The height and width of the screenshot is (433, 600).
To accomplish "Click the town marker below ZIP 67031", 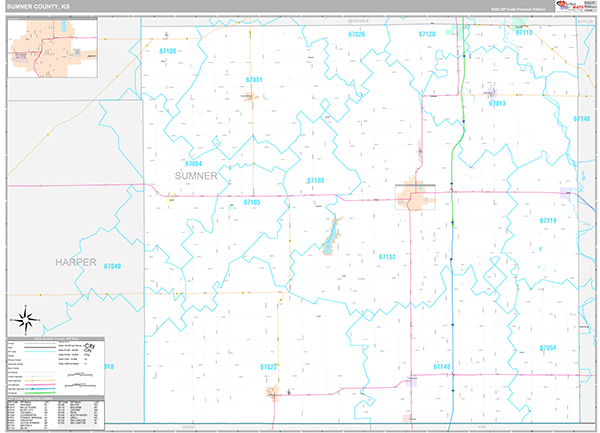I will coord(252,97).
